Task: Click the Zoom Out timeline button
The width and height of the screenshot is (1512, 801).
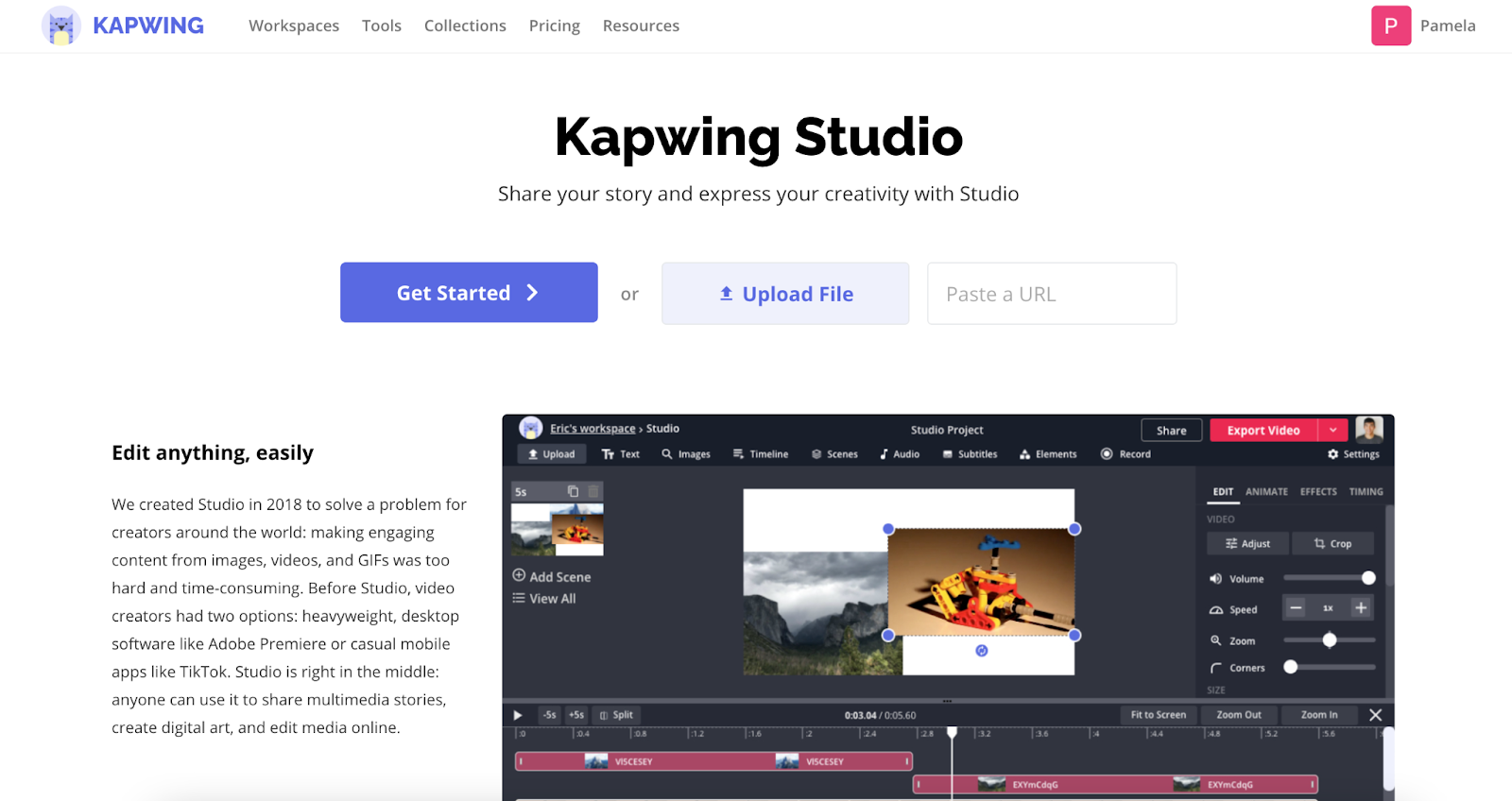Action: point(1239,715)
